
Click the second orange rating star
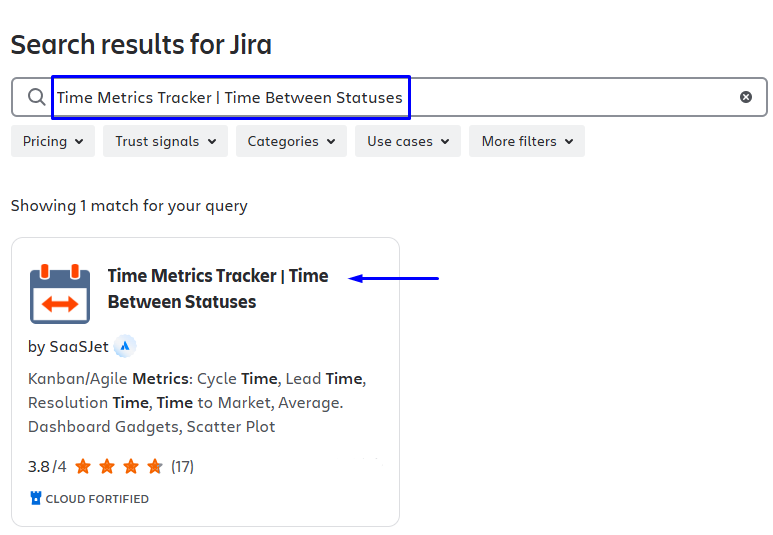coord(107,466)
